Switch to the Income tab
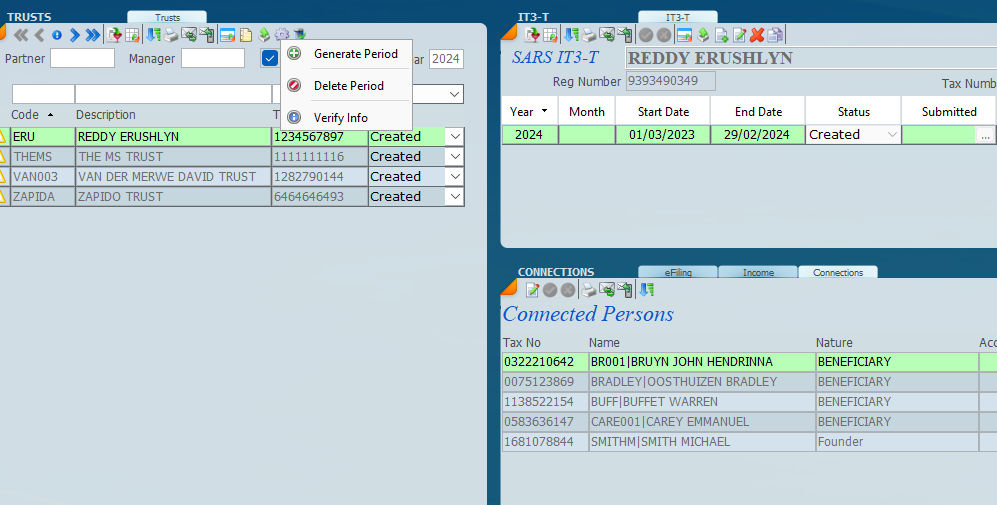 757,272
